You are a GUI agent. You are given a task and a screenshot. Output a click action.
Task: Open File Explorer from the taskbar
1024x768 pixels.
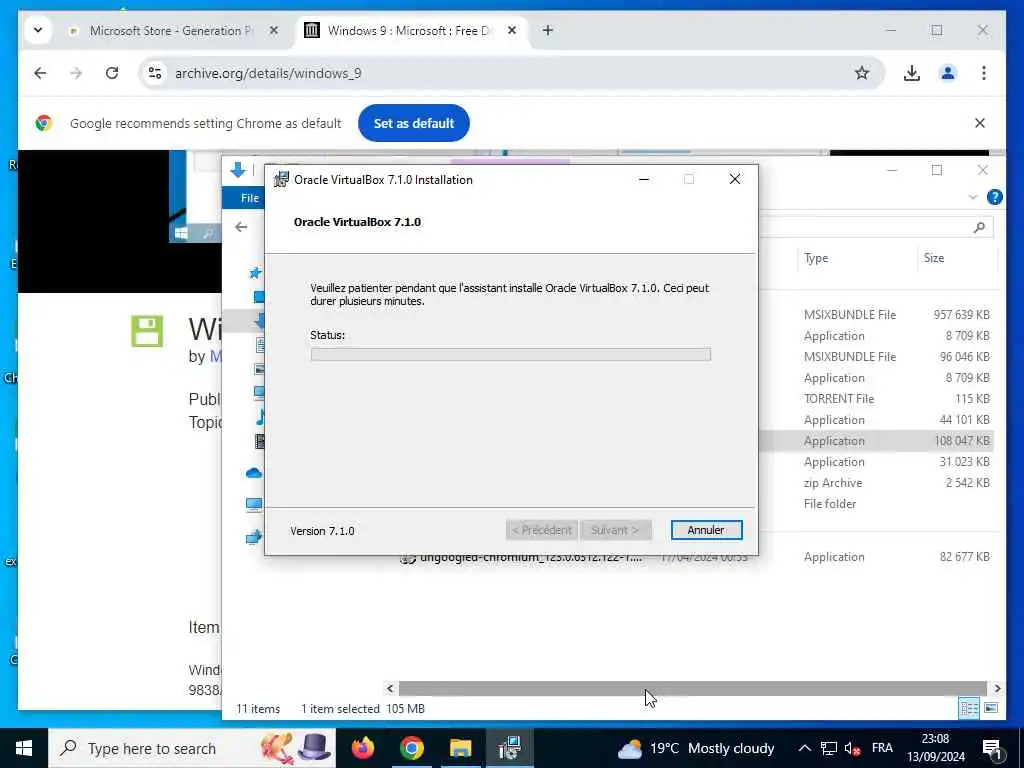coord(460,748)
